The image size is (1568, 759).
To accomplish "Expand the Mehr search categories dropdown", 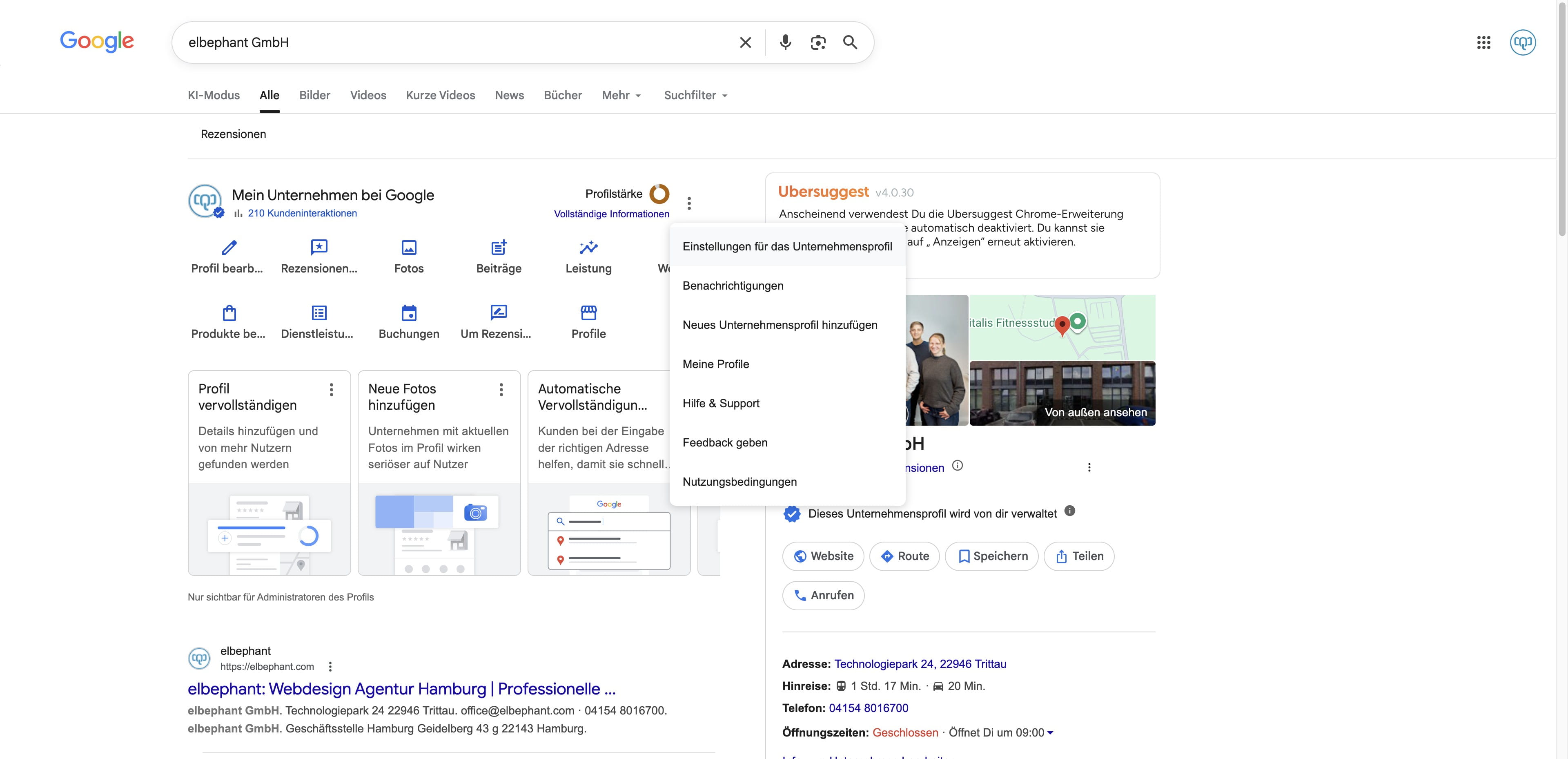I will (x=621, y=95).
